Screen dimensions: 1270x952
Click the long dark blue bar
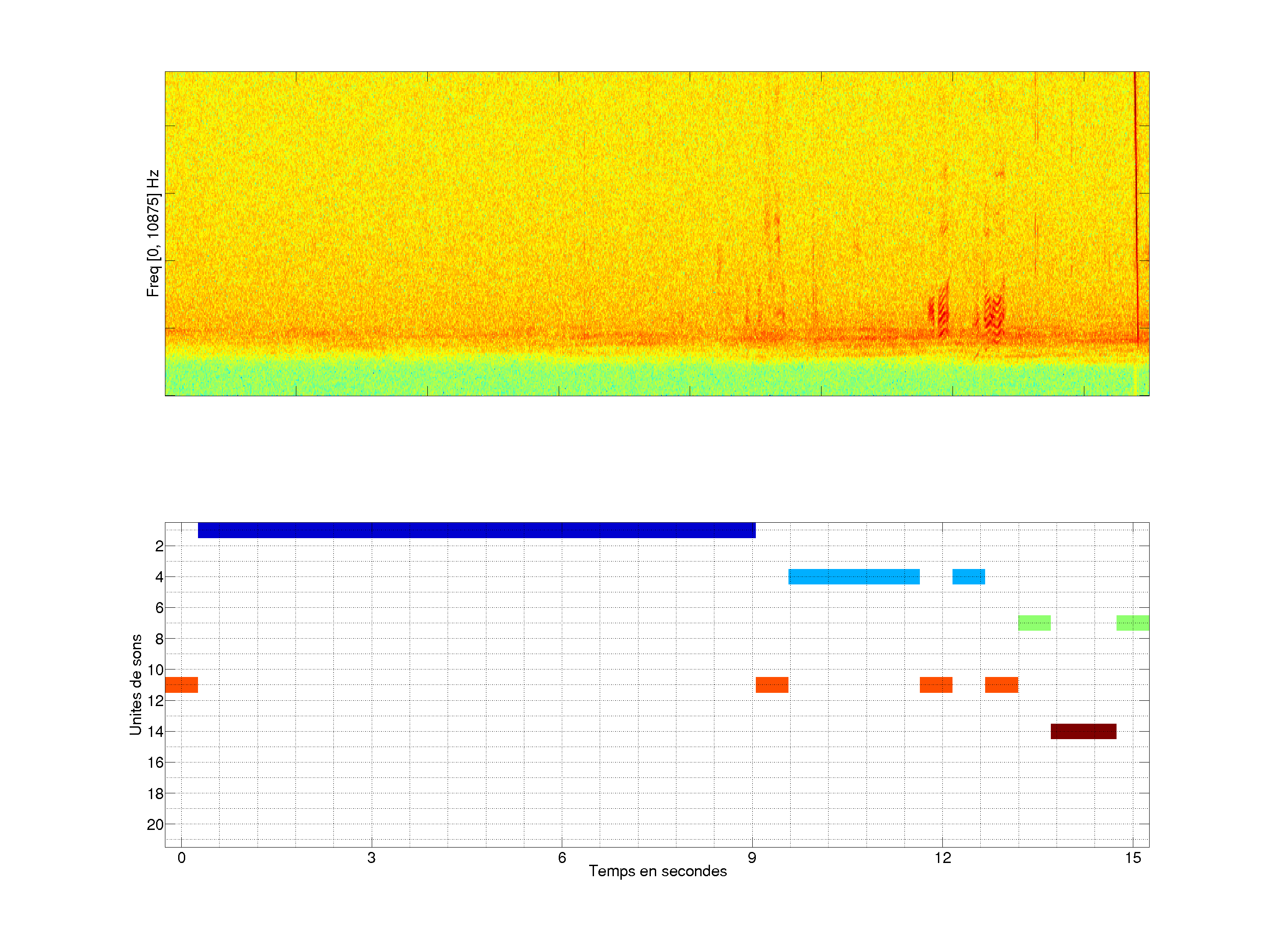tap(477, 530)
